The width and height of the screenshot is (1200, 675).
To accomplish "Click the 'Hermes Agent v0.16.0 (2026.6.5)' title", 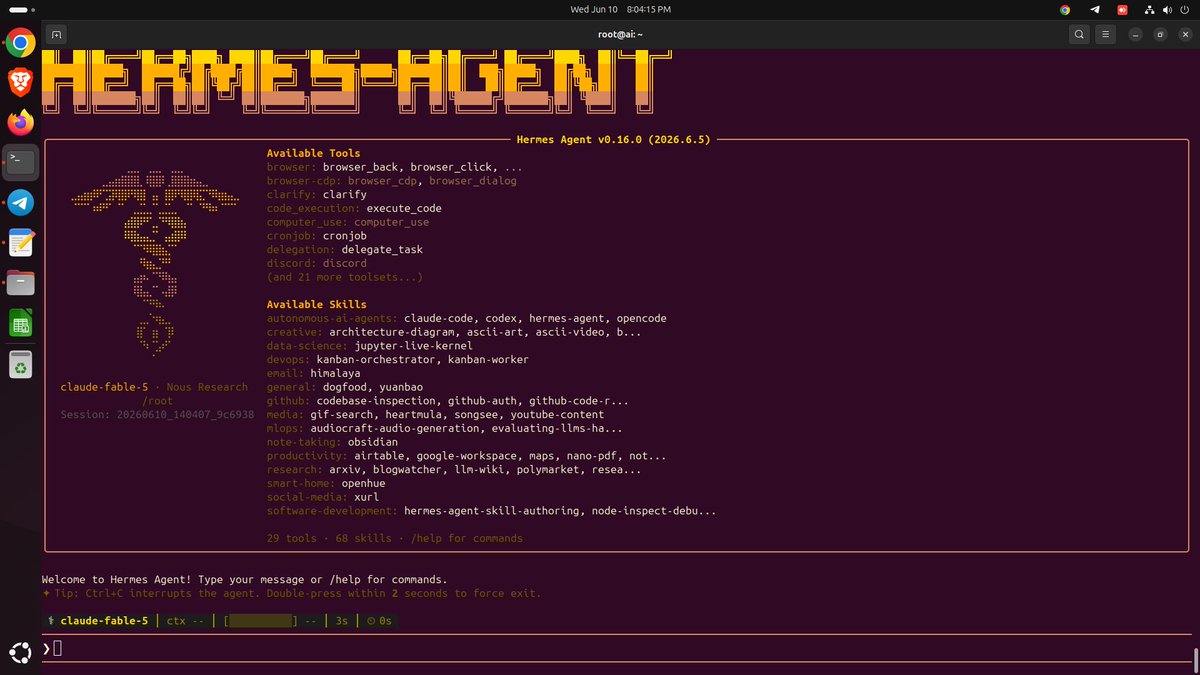I will pos(613,140).
